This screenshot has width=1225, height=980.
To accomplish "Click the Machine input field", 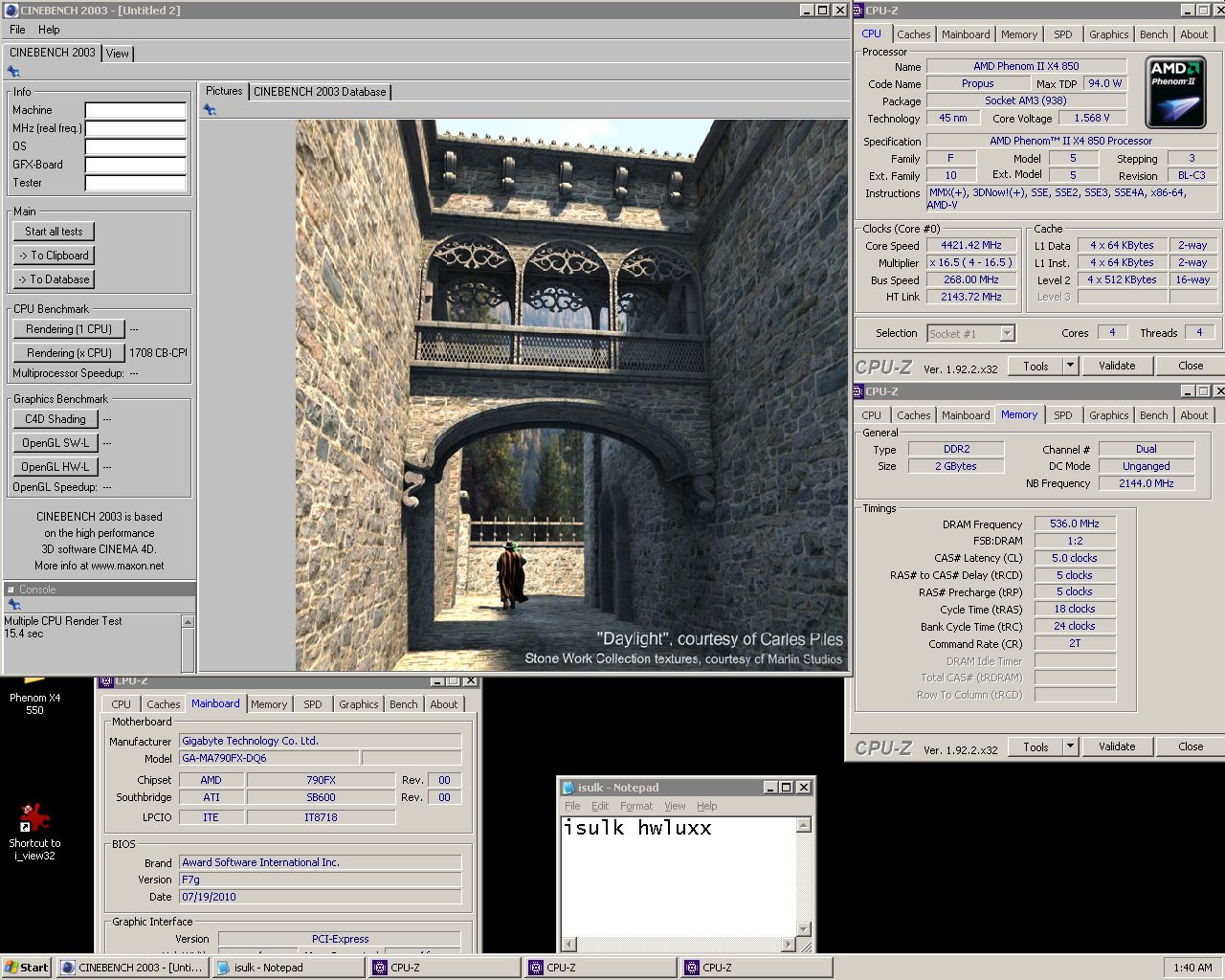I will pyautogui.click(x=136, y=110).
